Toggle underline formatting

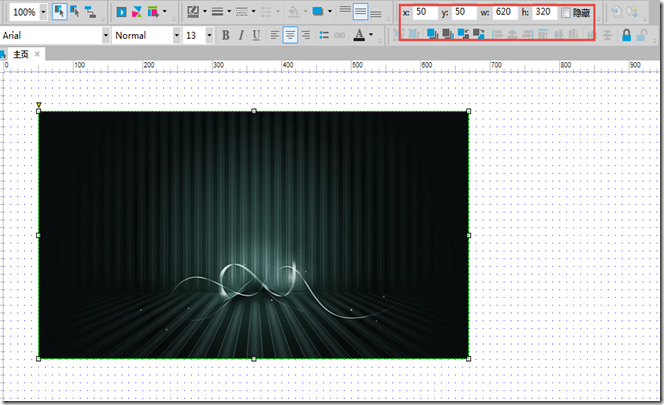[x=256, y=35]
